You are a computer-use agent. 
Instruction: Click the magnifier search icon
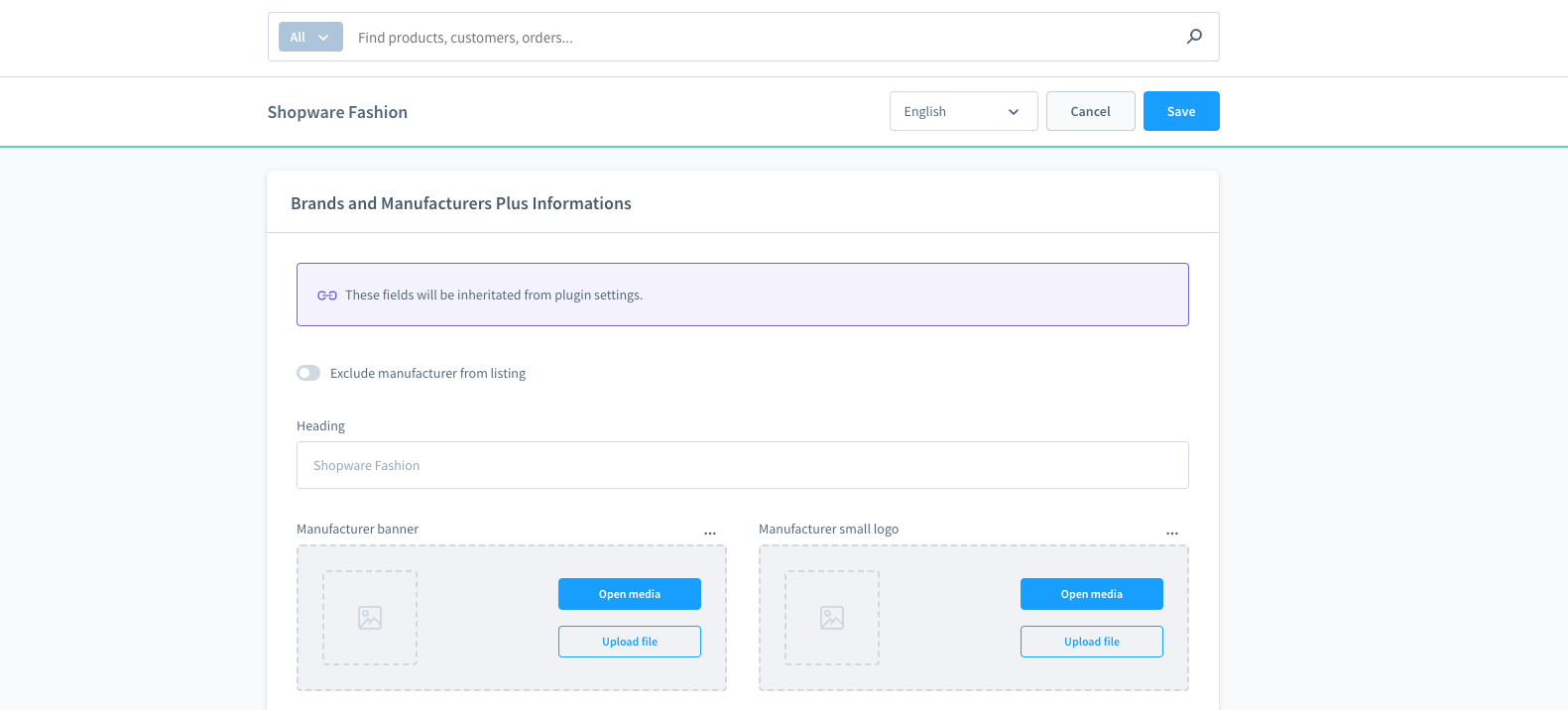1194,37
